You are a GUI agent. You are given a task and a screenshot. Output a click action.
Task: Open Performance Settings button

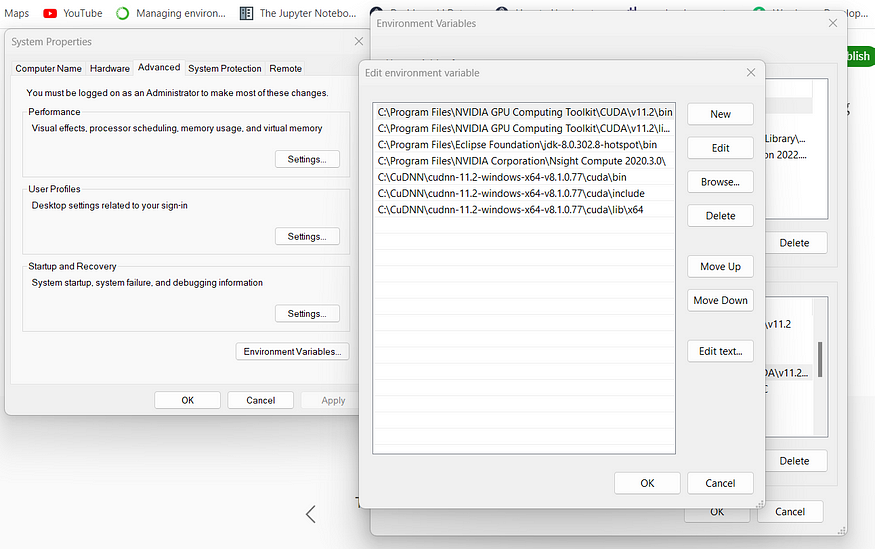pyautogui.click(x=307, y=160)
